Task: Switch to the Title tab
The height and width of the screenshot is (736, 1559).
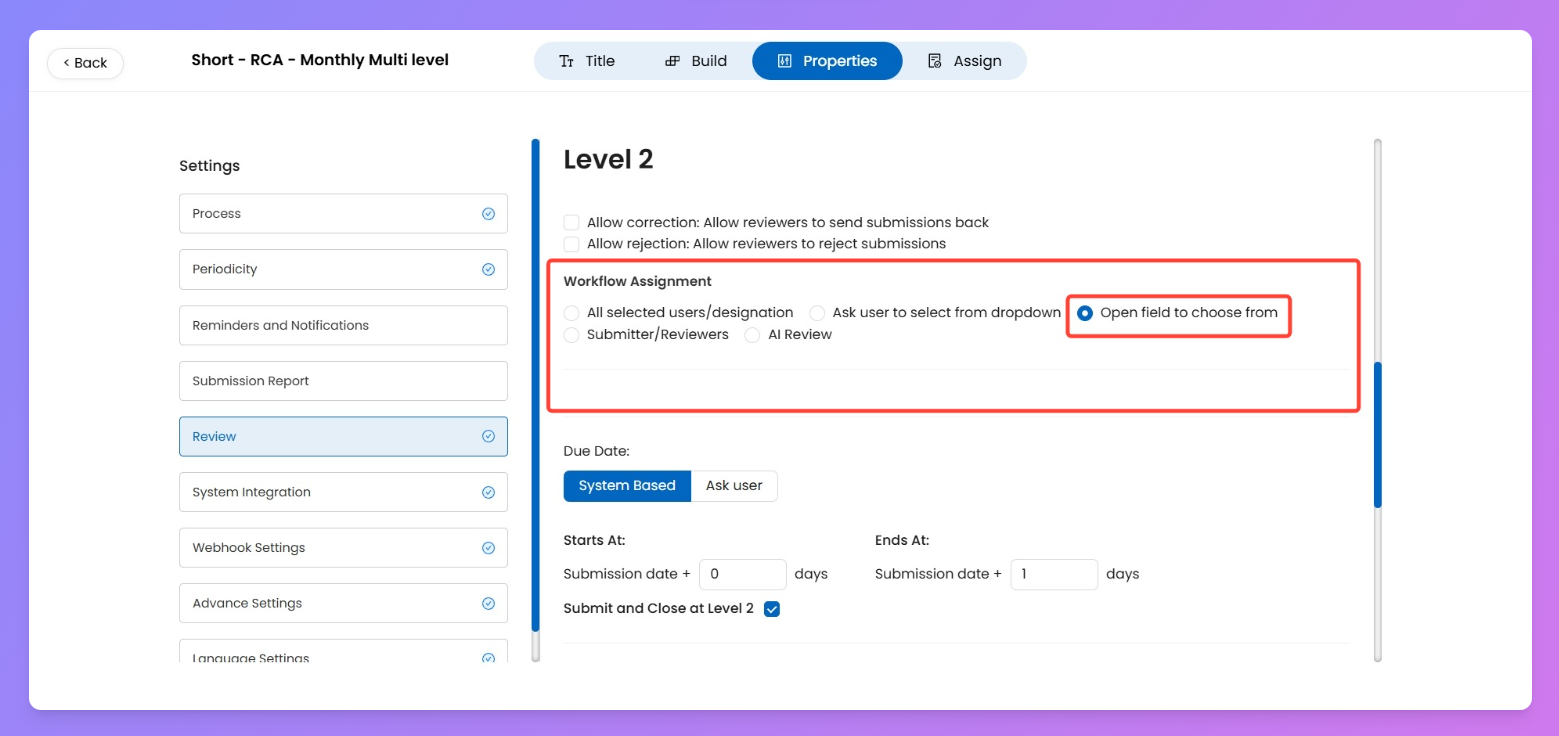Action: 587,61
